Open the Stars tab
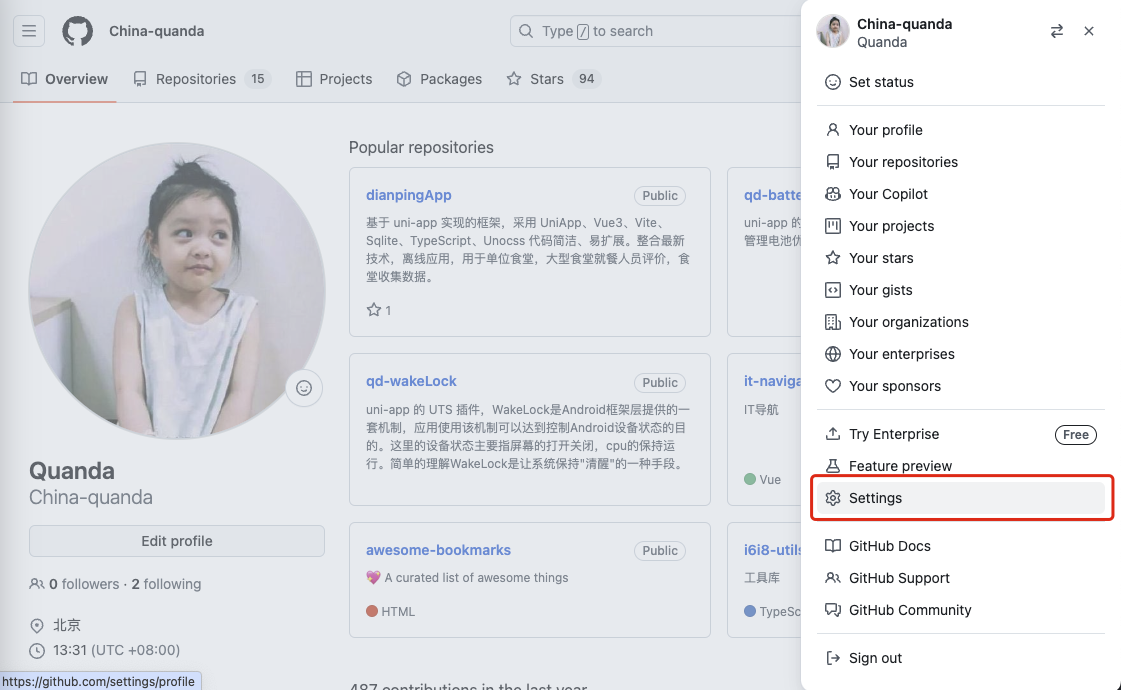The width and height of the screenshot is (1121, 690). tap(546, 79)
